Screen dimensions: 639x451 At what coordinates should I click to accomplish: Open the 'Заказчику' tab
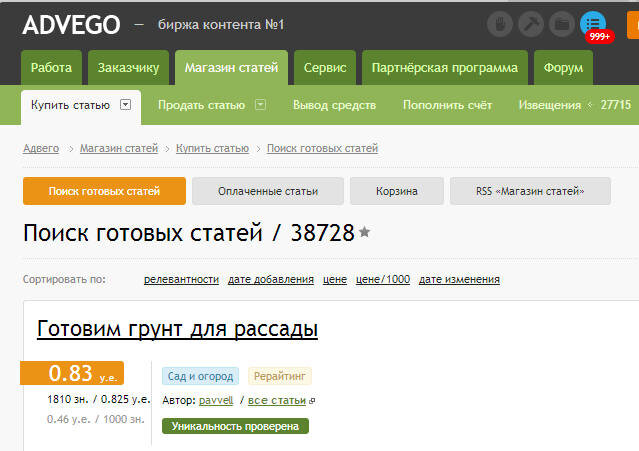[128, 68]
